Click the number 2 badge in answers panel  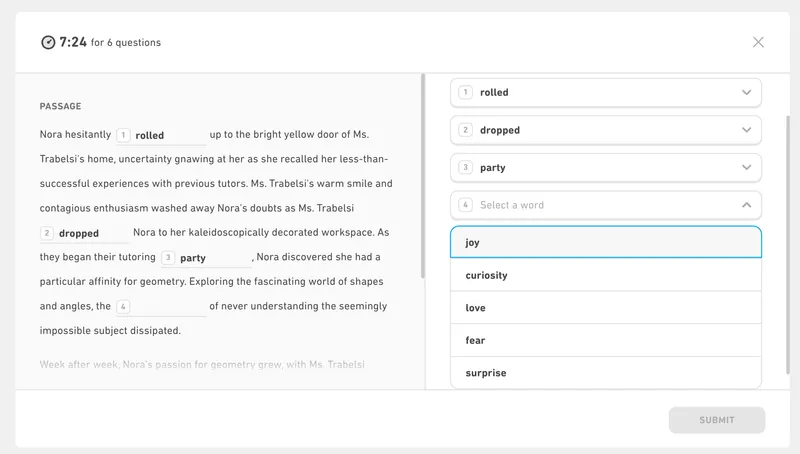tap(465, 130)
